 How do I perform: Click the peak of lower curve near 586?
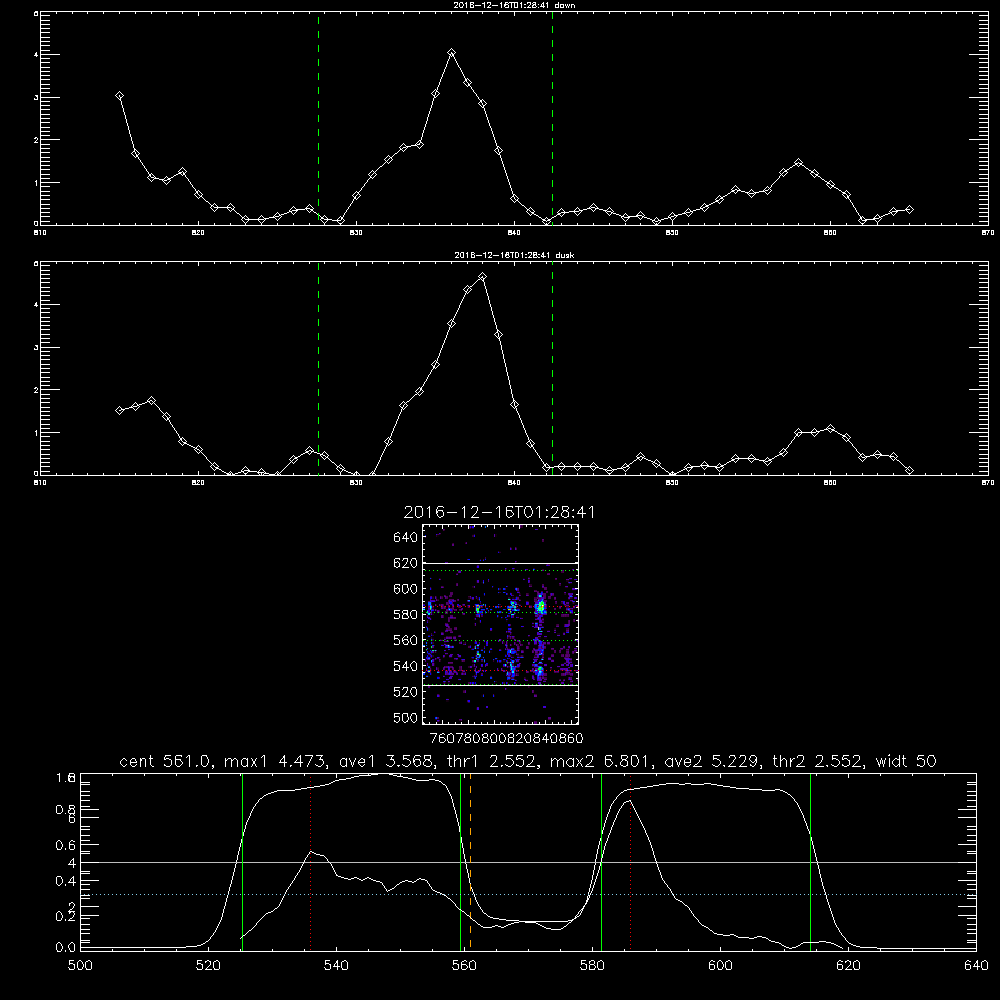[629, 801]
